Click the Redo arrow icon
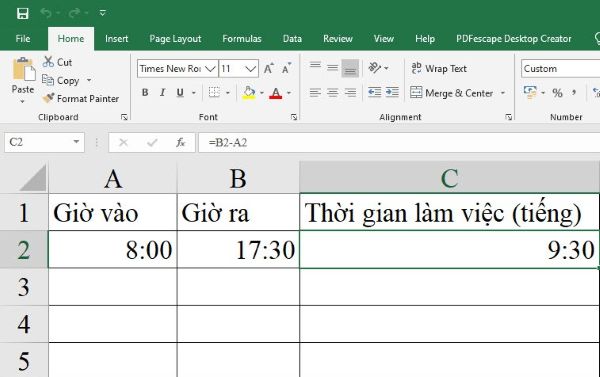This screenshot has width=600, height=377. pos(74,13)
